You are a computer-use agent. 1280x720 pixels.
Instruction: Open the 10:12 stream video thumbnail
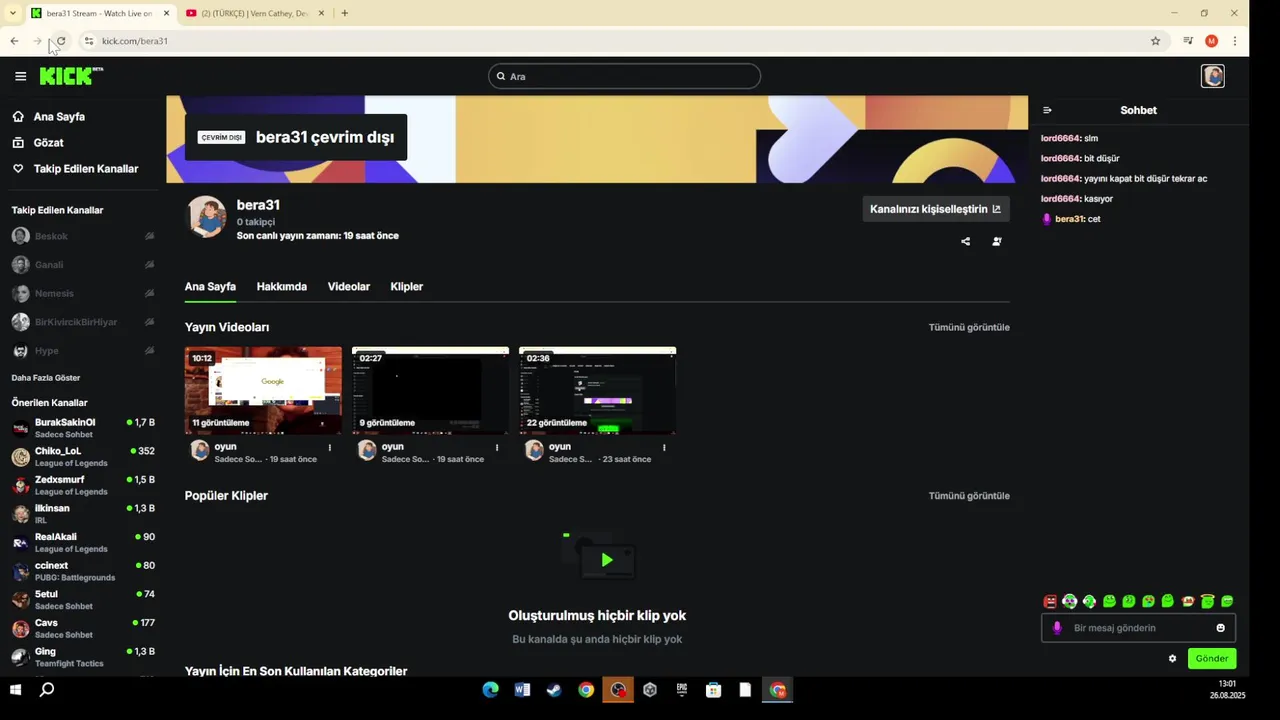coord(263,390)
